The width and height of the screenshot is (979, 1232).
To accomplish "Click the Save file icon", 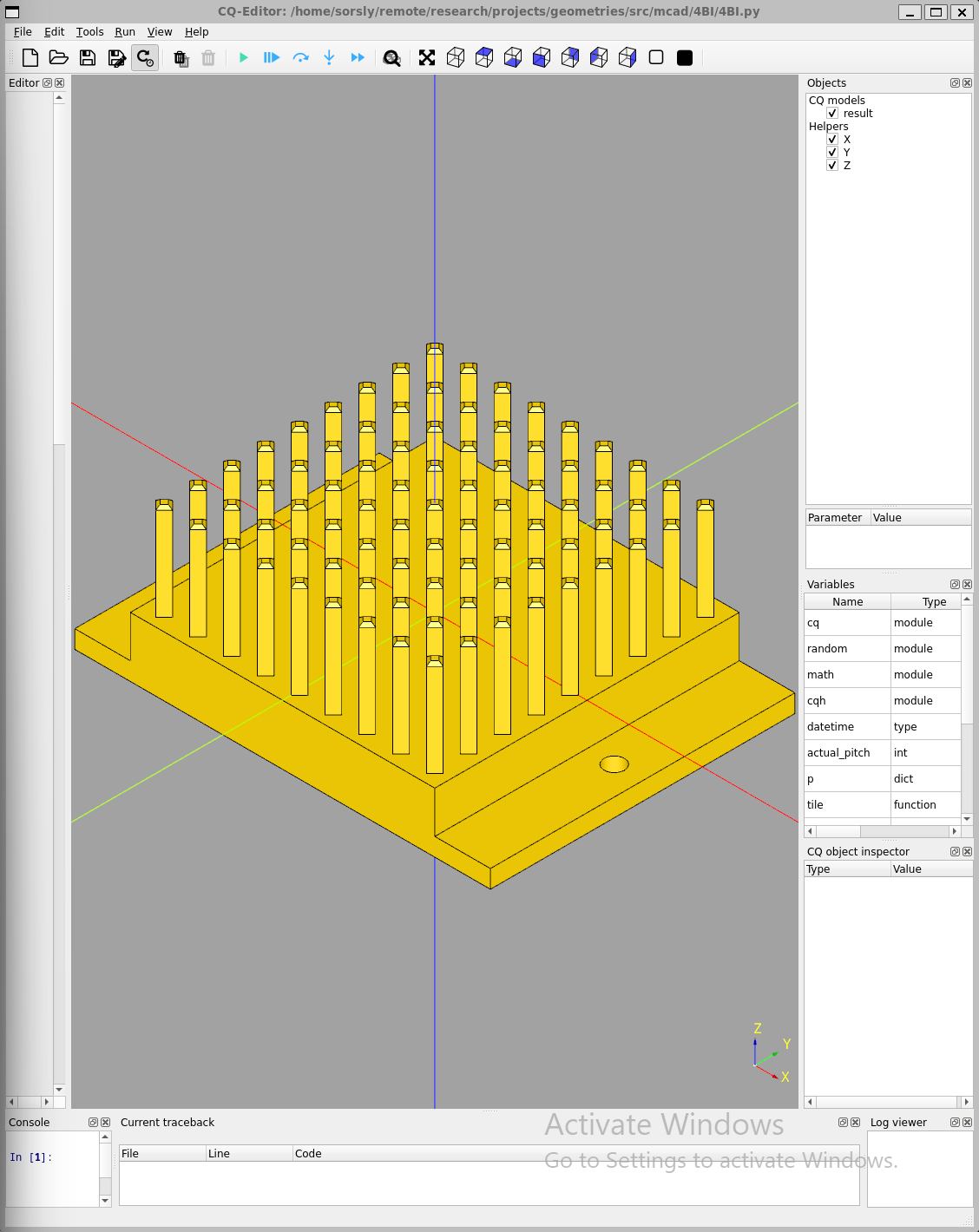I will coord(88,58).
